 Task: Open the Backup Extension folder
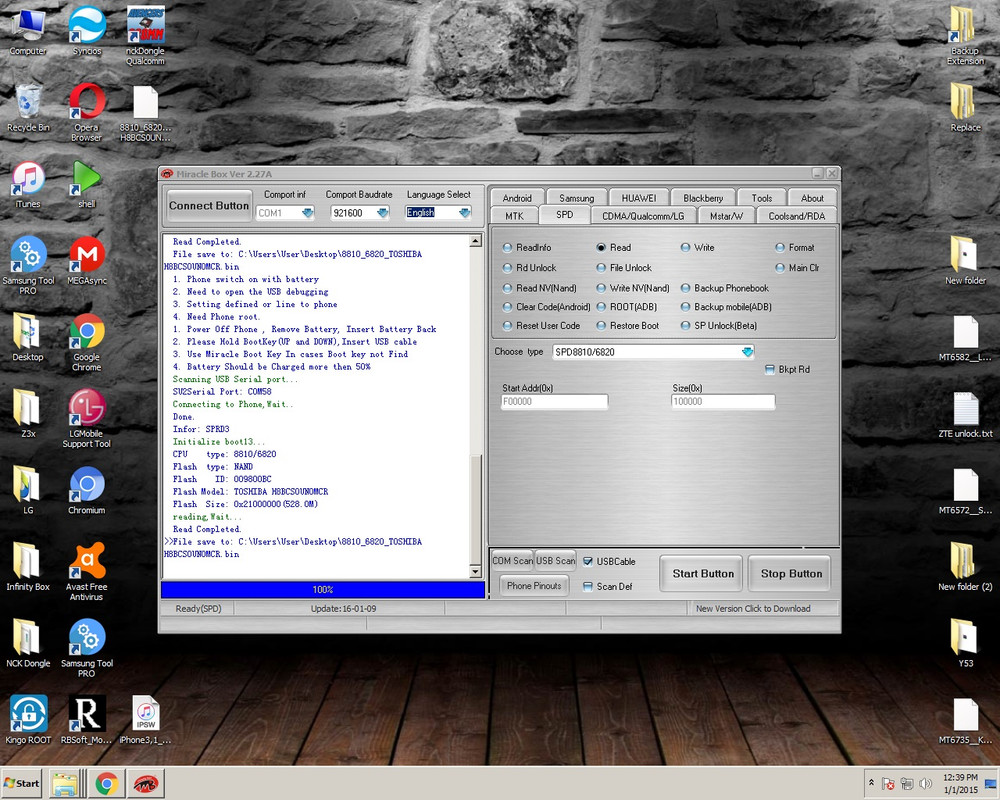click(966, 36)
